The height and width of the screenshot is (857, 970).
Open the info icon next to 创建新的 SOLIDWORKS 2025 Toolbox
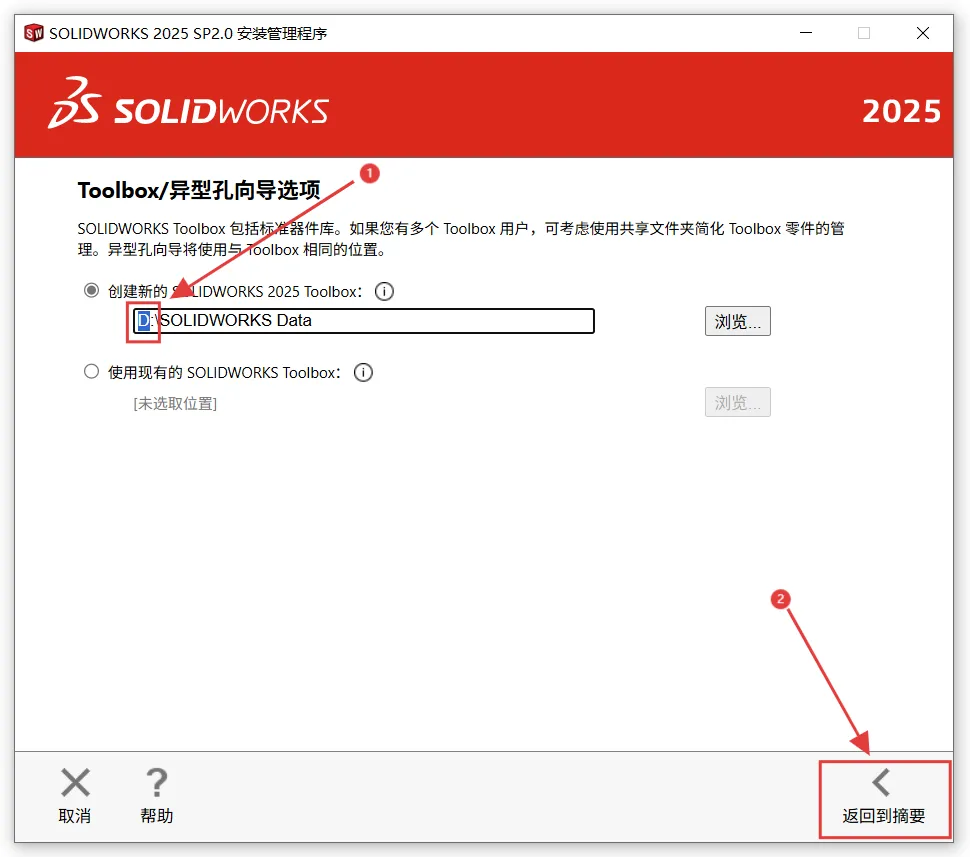pos(384,291)
